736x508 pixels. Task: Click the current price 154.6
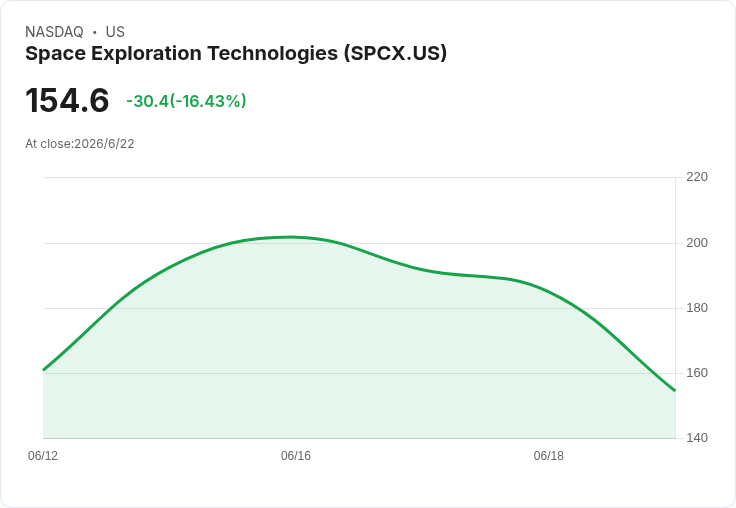[67, 100]
